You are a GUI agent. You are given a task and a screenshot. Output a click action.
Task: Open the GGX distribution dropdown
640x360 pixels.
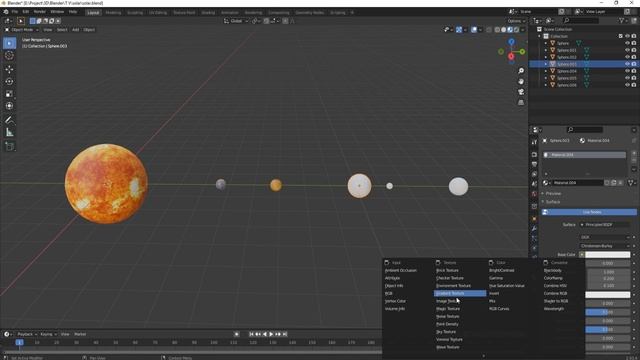coord(605,237)
